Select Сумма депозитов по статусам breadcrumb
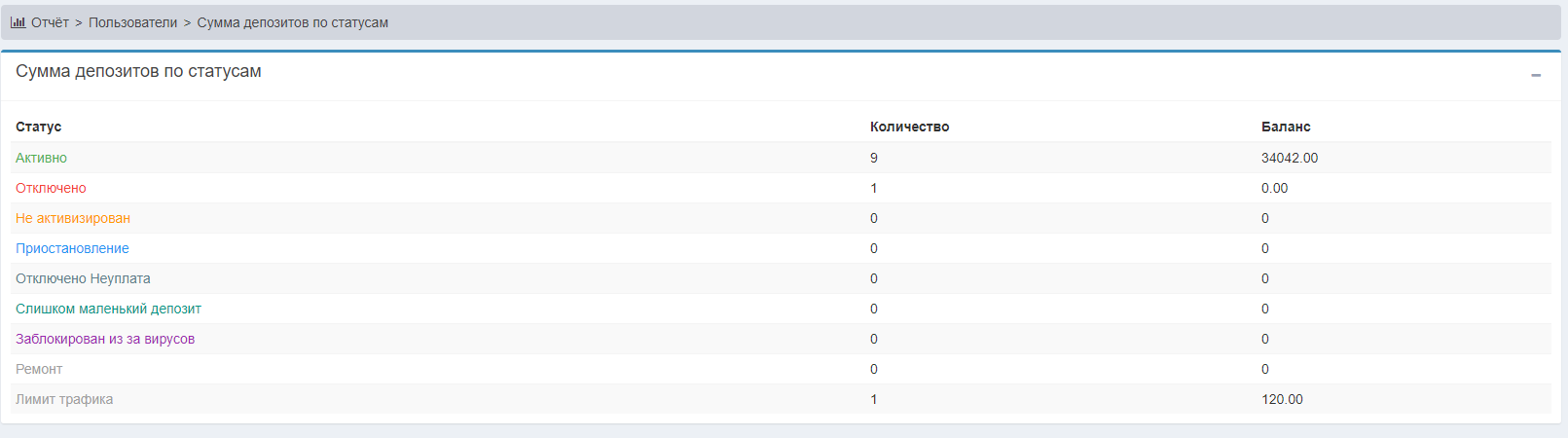Viewport: 1568px width, 438px height. click(292, 22)
